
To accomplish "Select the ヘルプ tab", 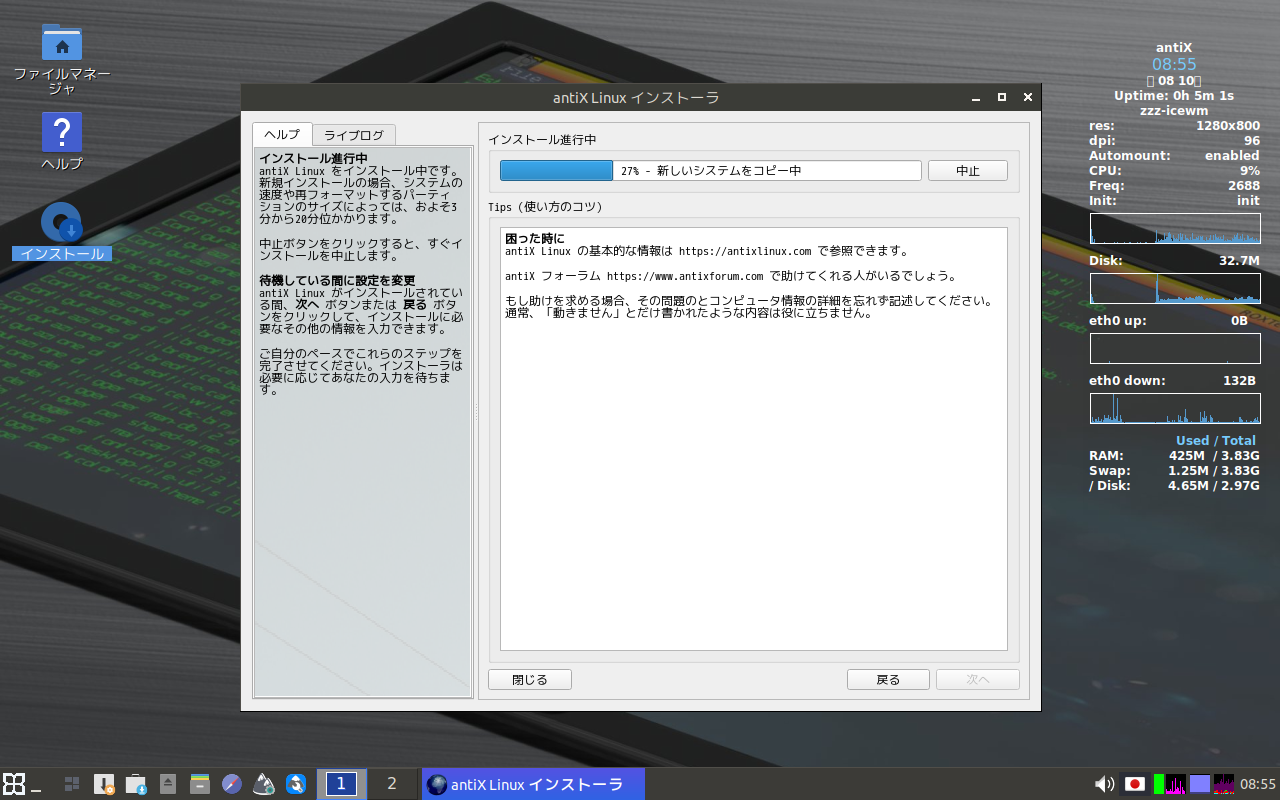I will pos(282,134).
